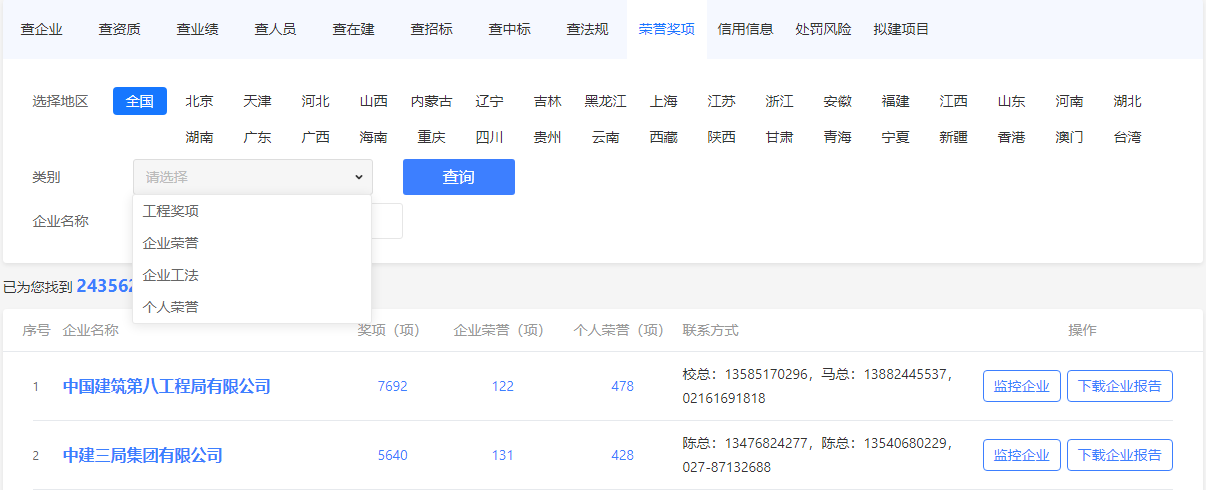The width and height of the screenshot is (1206, 490).
Task: Pick region 新疆
Action: (x=954, y=137)
